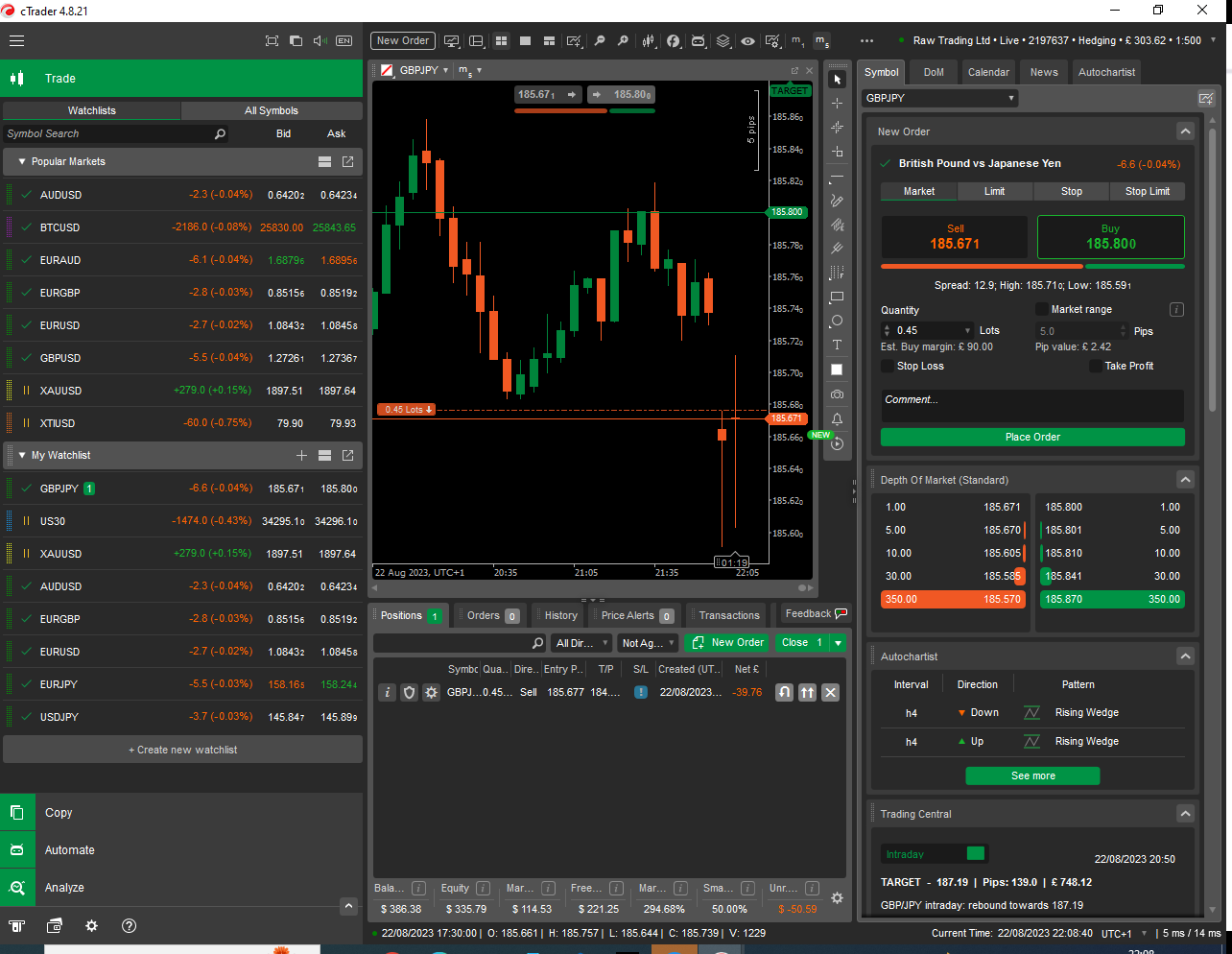Switch to the DoM tab
This screenshot has height=954, width=1232.
[934, 72]
